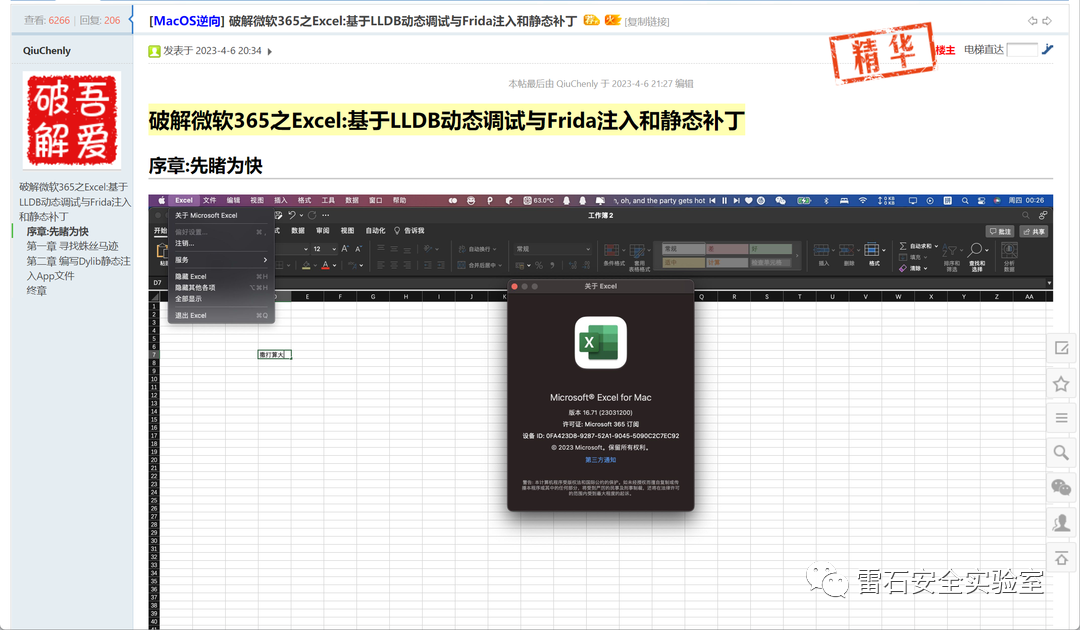1080x630 pixels.
Task: Select the red 差 cell style swatch
Action: pos(727,249)
